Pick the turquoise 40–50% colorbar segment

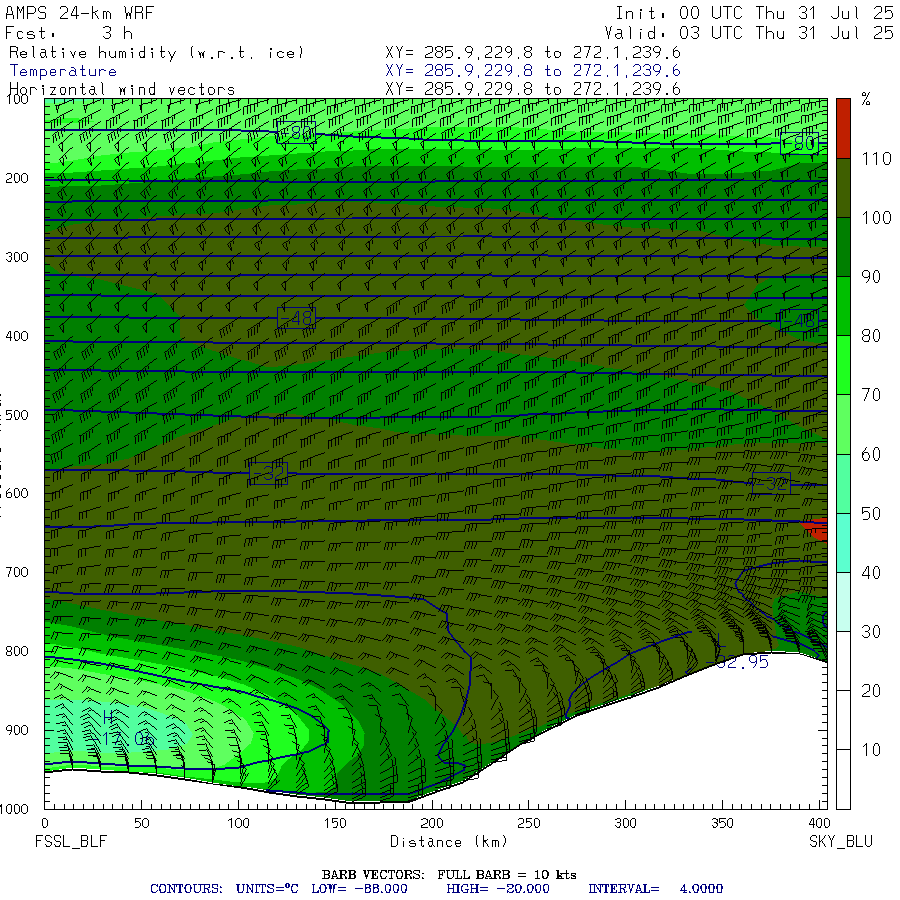[843, 542]
